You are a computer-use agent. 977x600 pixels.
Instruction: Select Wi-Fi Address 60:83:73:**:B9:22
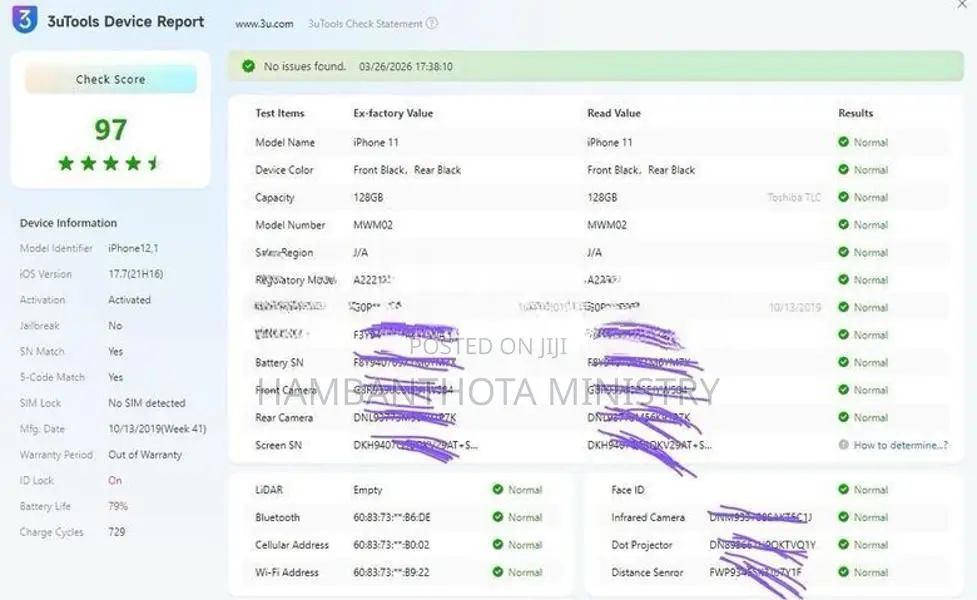tap(391, 572)
